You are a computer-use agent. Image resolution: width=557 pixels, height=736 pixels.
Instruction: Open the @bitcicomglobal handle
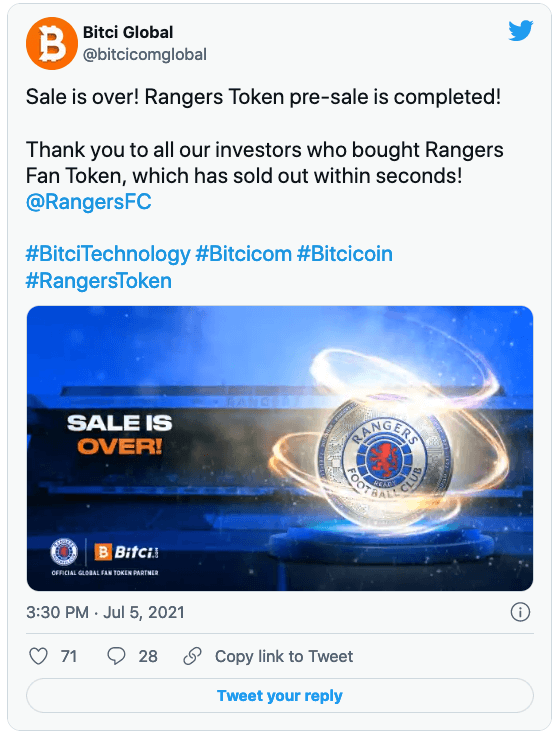[x=145, y=54]
